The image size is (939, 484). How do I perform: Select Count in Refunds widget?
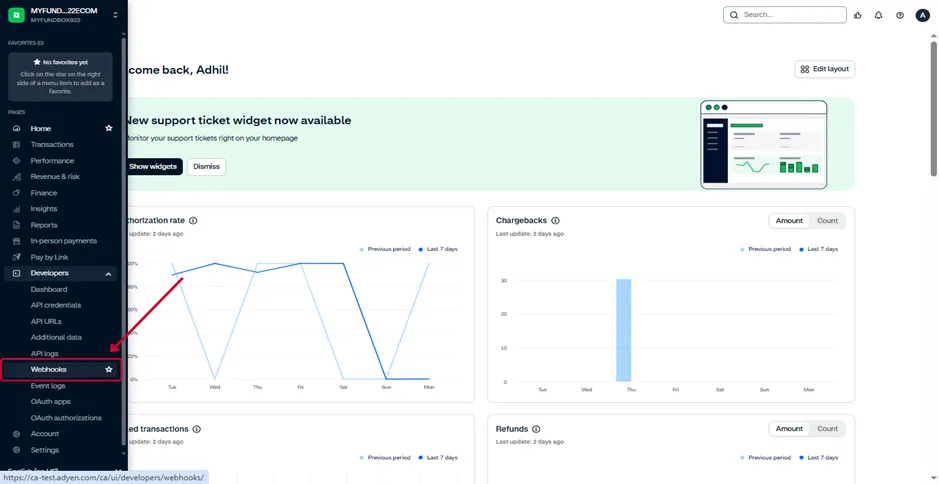[828, 428]
